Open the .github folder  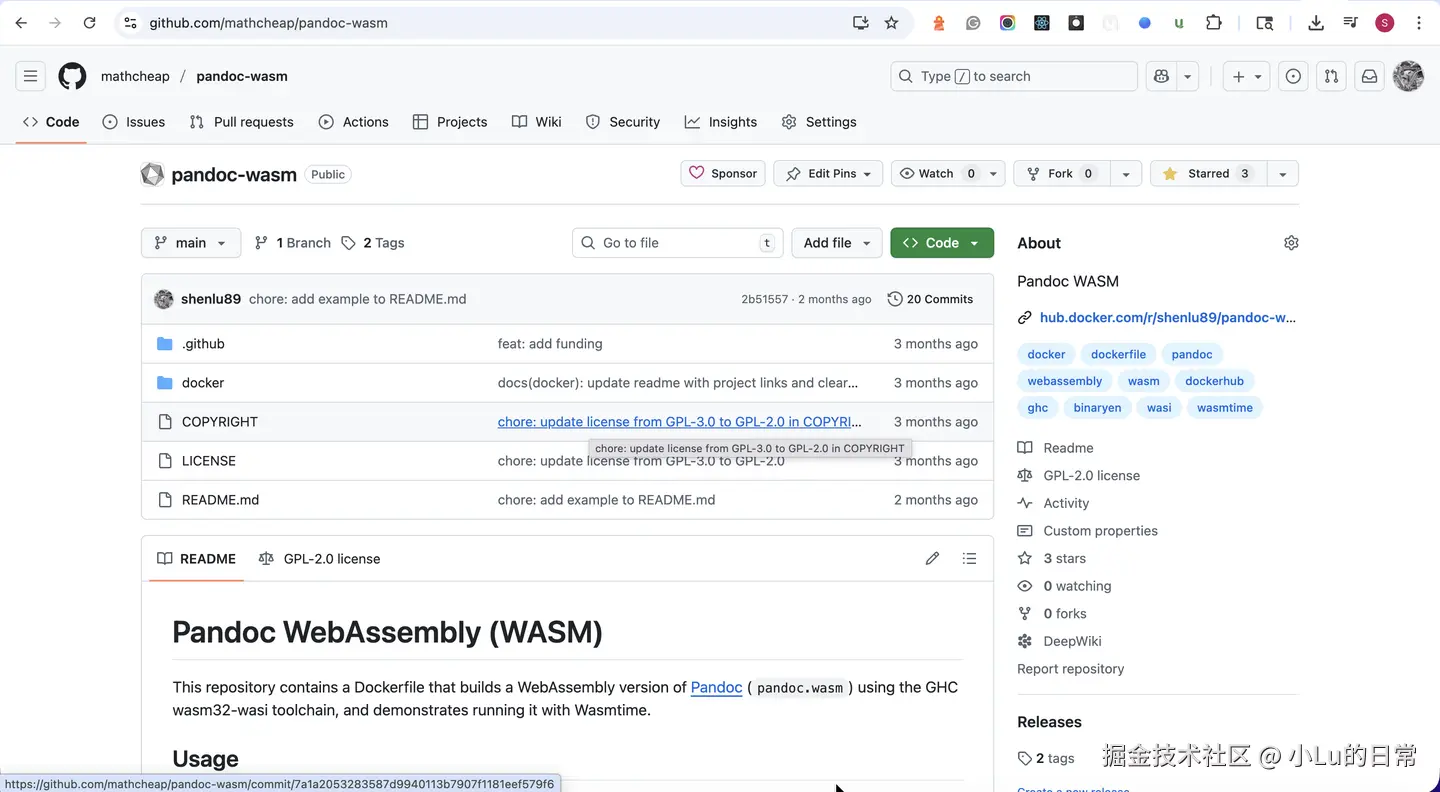tap(203, 344)
